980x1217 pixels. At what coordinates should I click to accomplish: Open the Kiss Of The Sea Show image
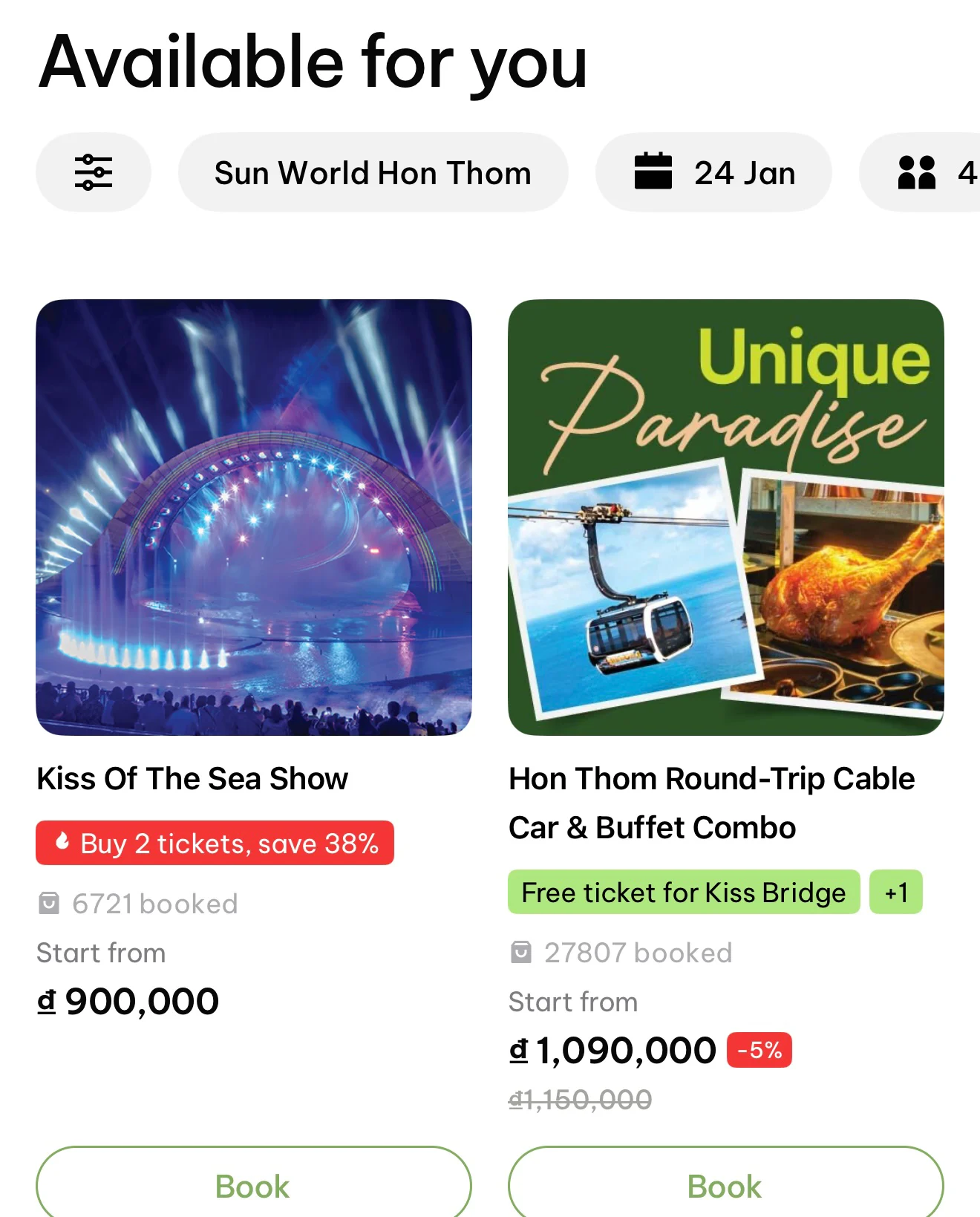[x=253, y=517]
